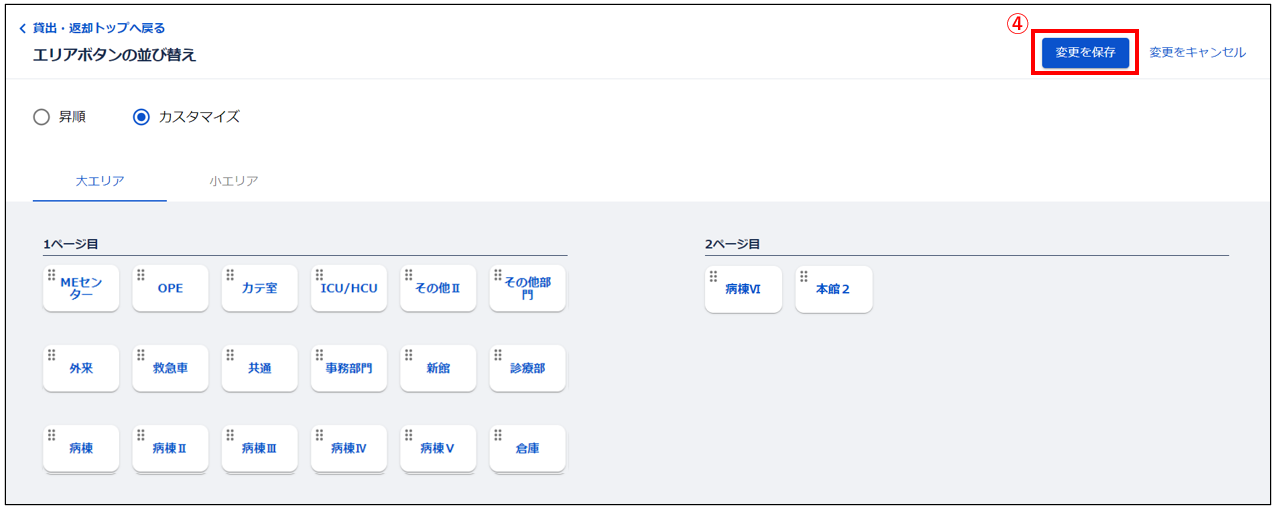Select the 事務部門 area button
The image size is (1277, 511).
(349, 368)
